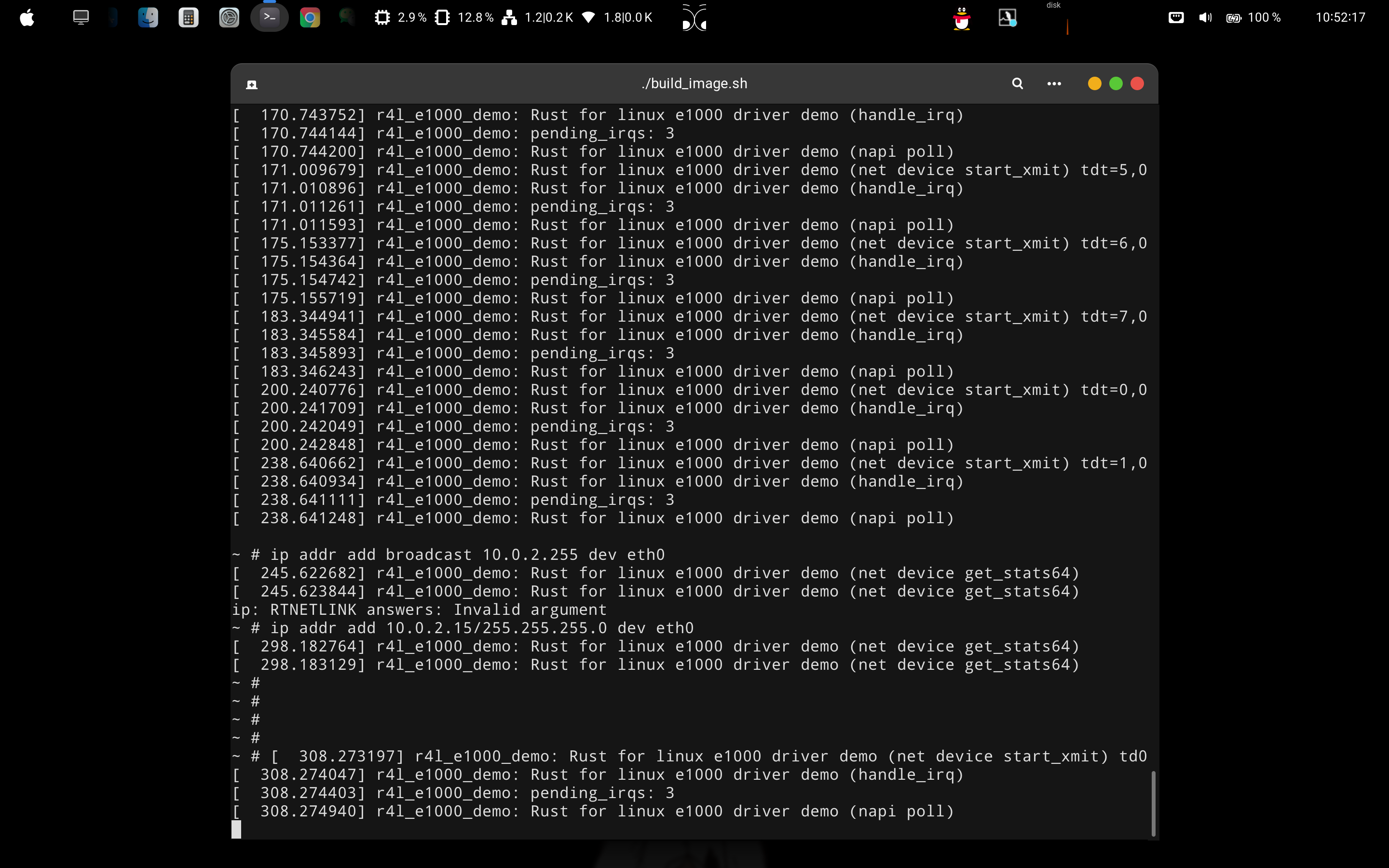Click the butterfly logo in top panel

click(694, 18)
